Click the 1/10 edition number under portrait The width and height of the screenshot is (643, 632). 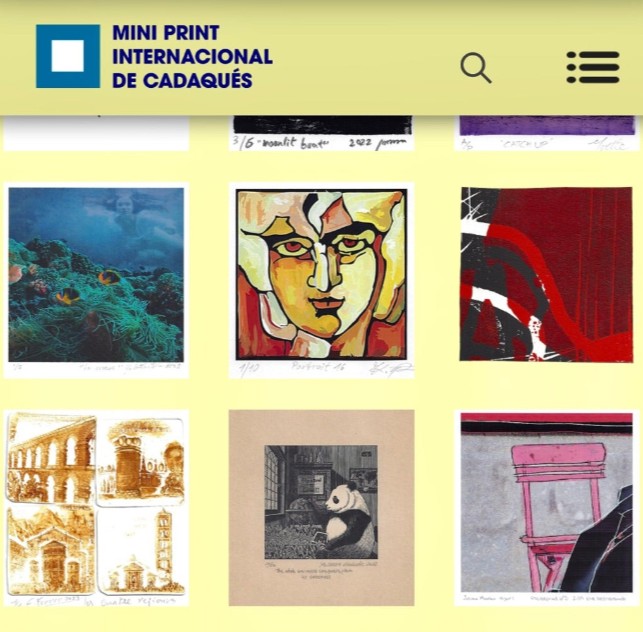click(x=249, y=370)
